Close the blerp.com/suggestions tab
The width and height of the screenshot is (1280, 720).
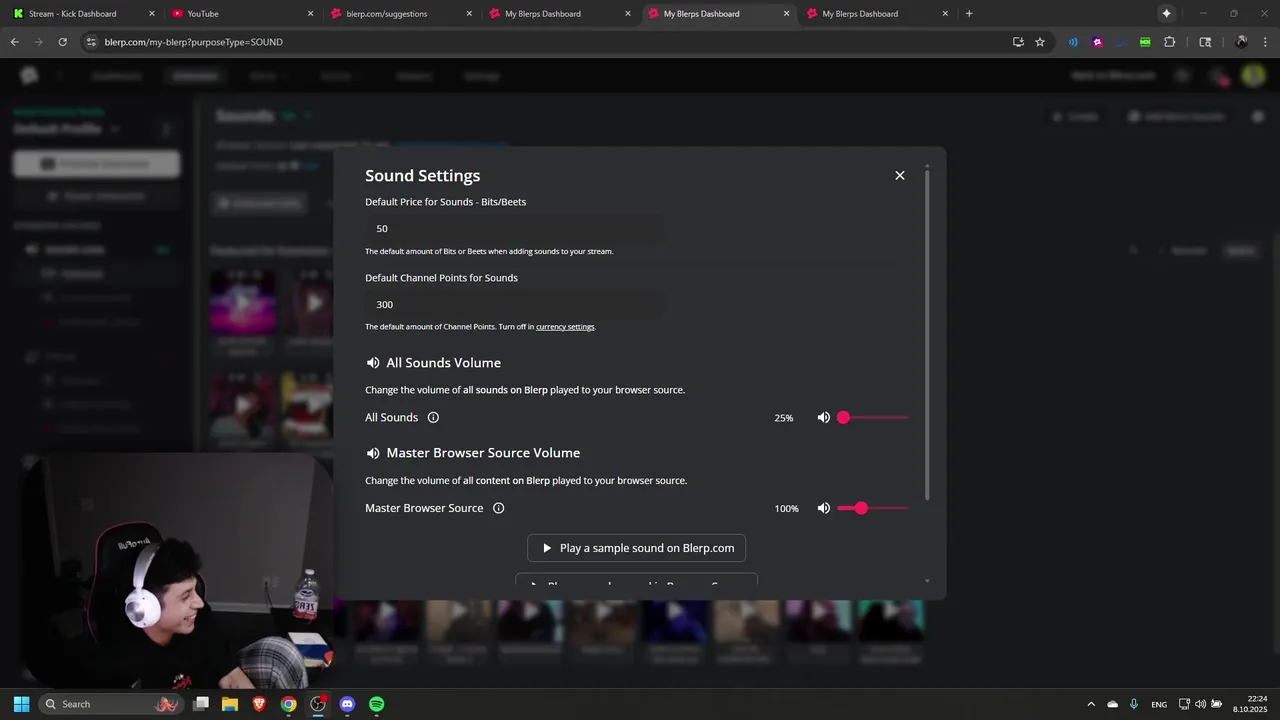(x=469, y=14)
